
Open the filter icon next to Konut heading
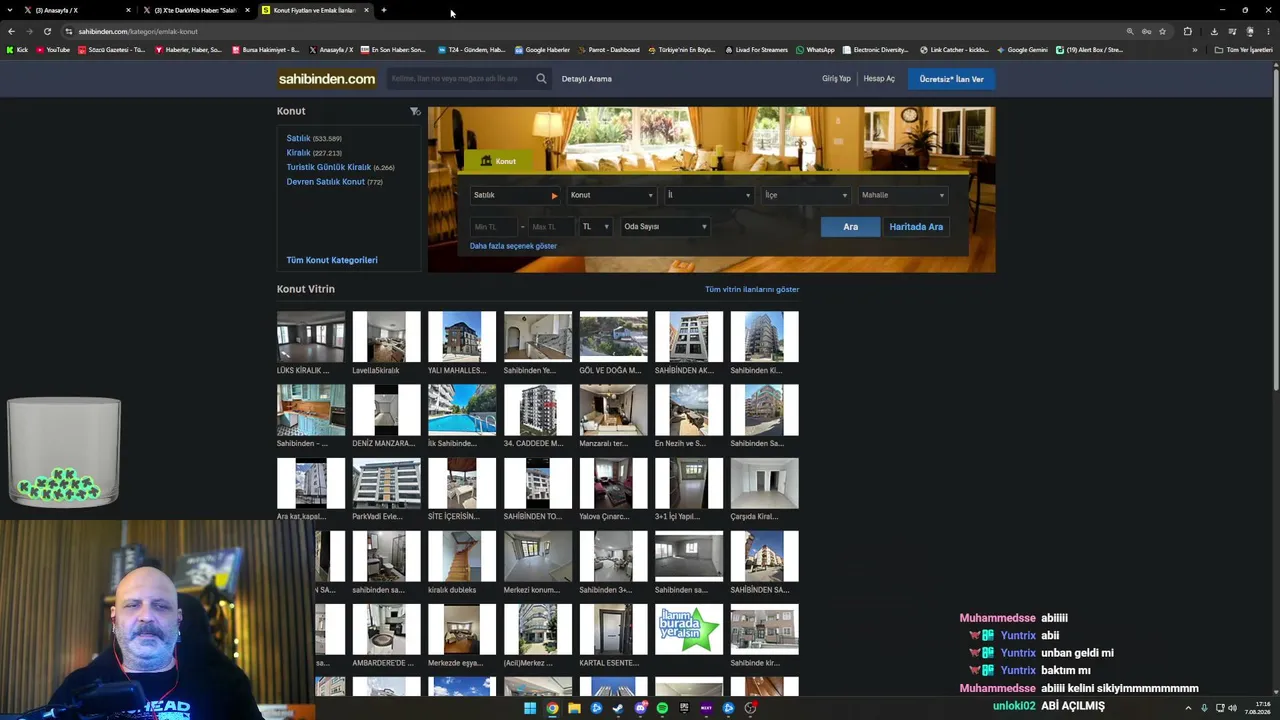(x=415, y=111)
